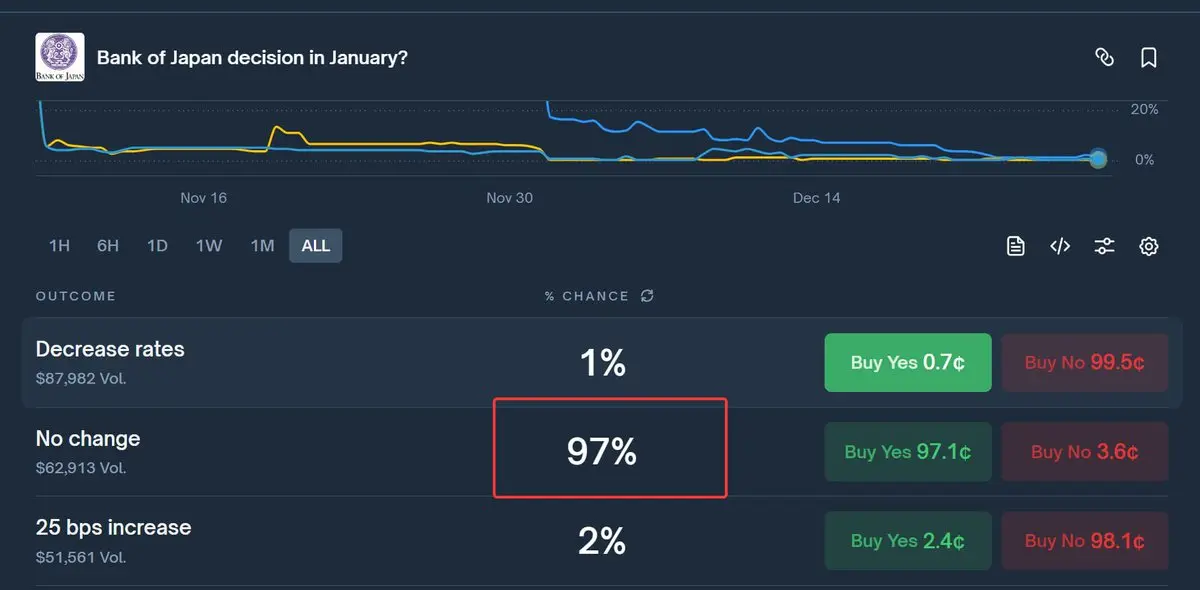The image size is (1200, 590).
Task: Buy Yes on Decrease rates at 0.7¢
Action: coord(907,363)
